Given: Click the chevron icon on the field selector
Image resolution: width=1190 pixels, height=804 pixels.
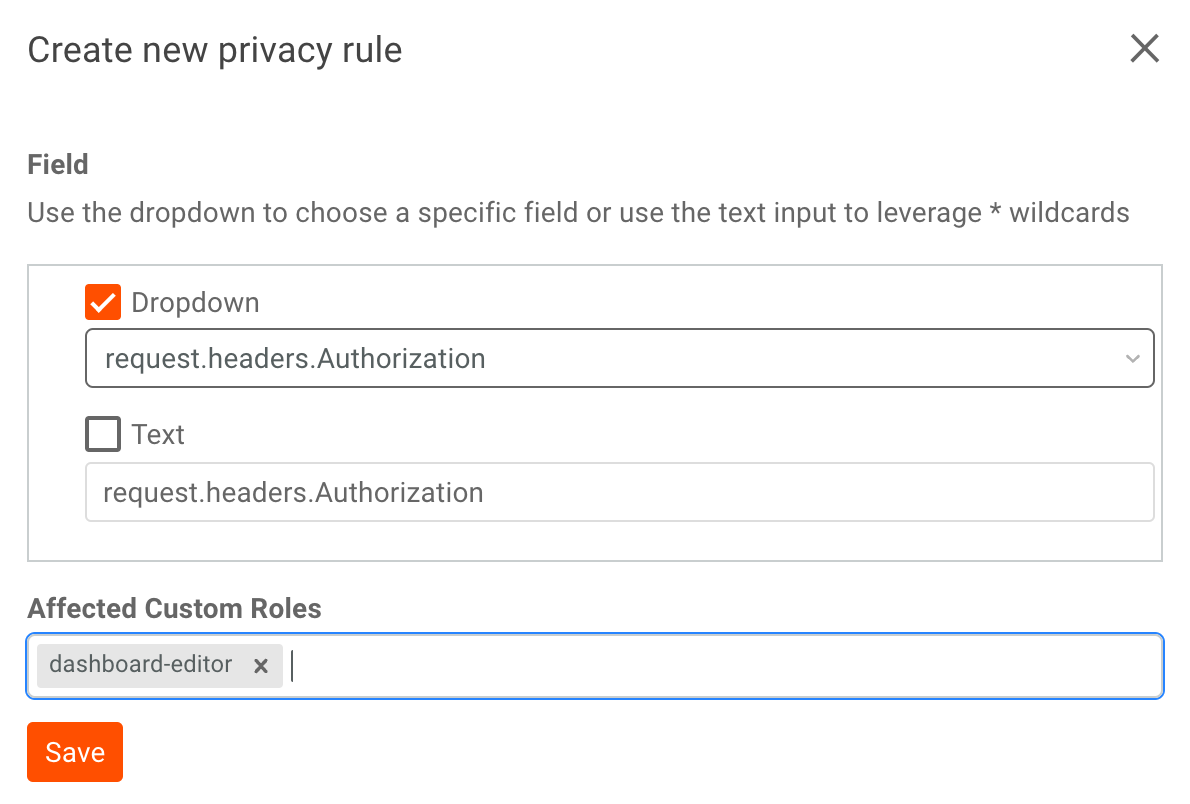Looking at the screenshot, I should click(x=1132, y=358).
